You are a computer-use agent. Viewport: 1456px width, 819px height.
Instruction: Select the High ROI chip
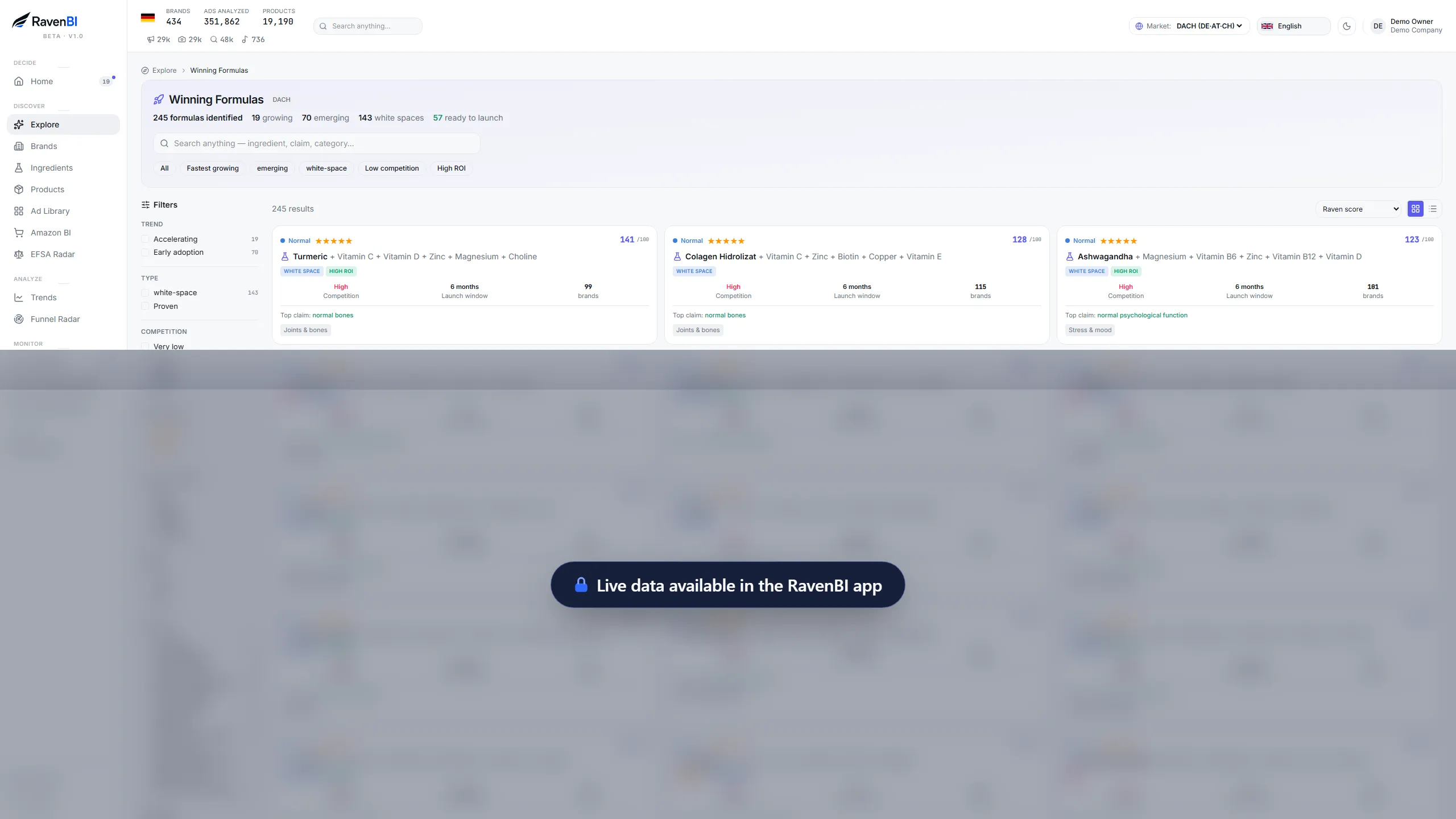(452, 168)
